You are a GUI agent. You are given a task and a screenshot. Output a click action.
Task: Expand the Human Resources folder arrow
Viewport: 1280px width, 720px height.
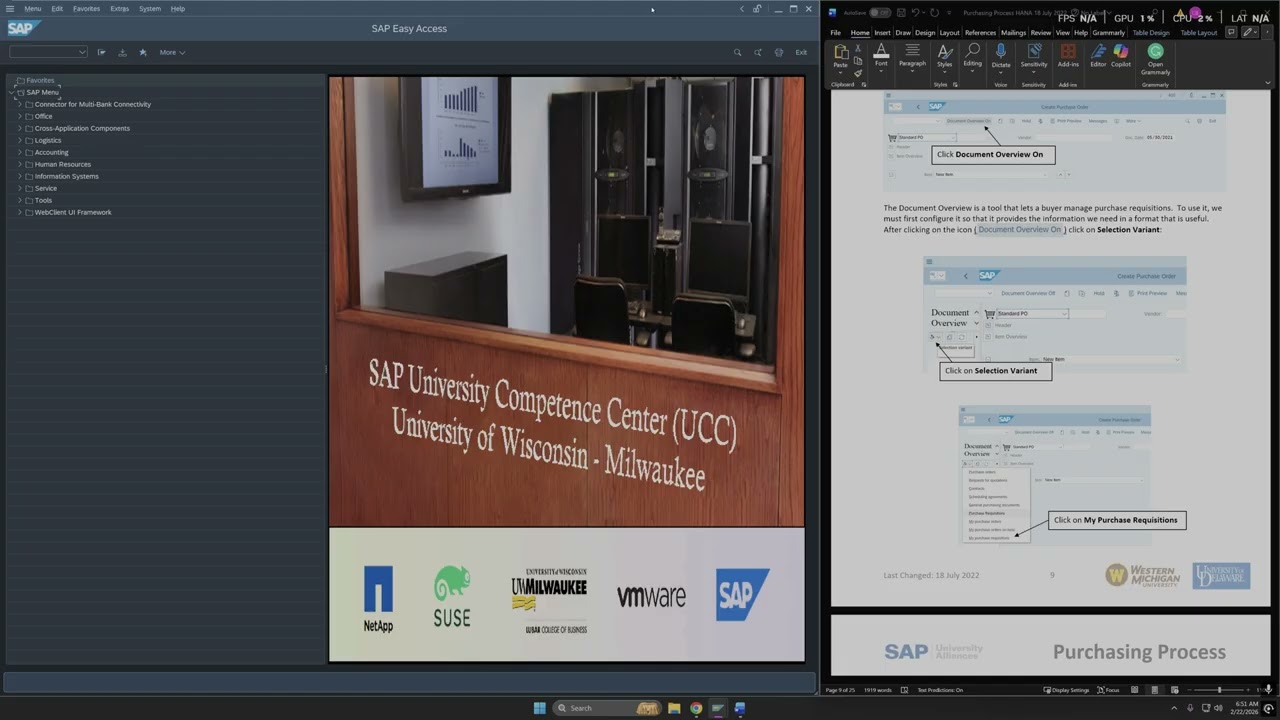(x=20, y=164)
